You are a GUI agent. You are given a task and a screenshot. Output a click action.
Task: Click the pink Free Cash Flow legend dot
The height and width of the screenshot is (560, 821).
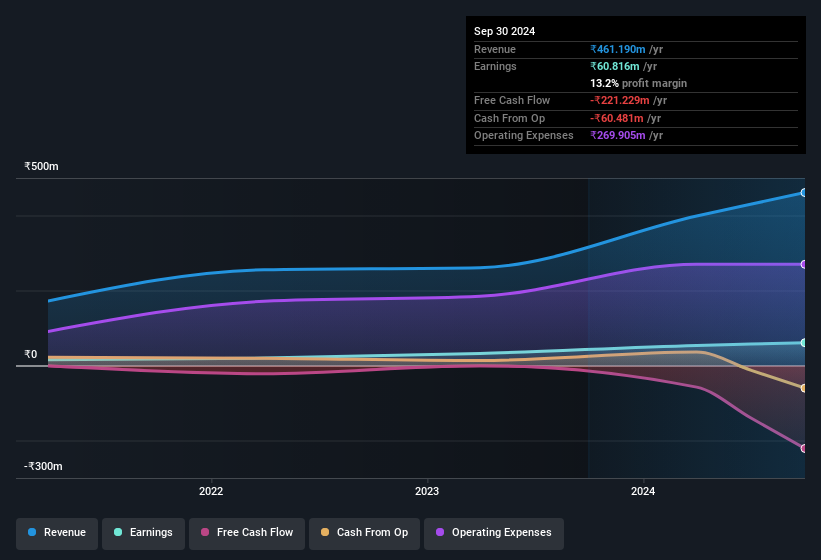coord(205,532)
